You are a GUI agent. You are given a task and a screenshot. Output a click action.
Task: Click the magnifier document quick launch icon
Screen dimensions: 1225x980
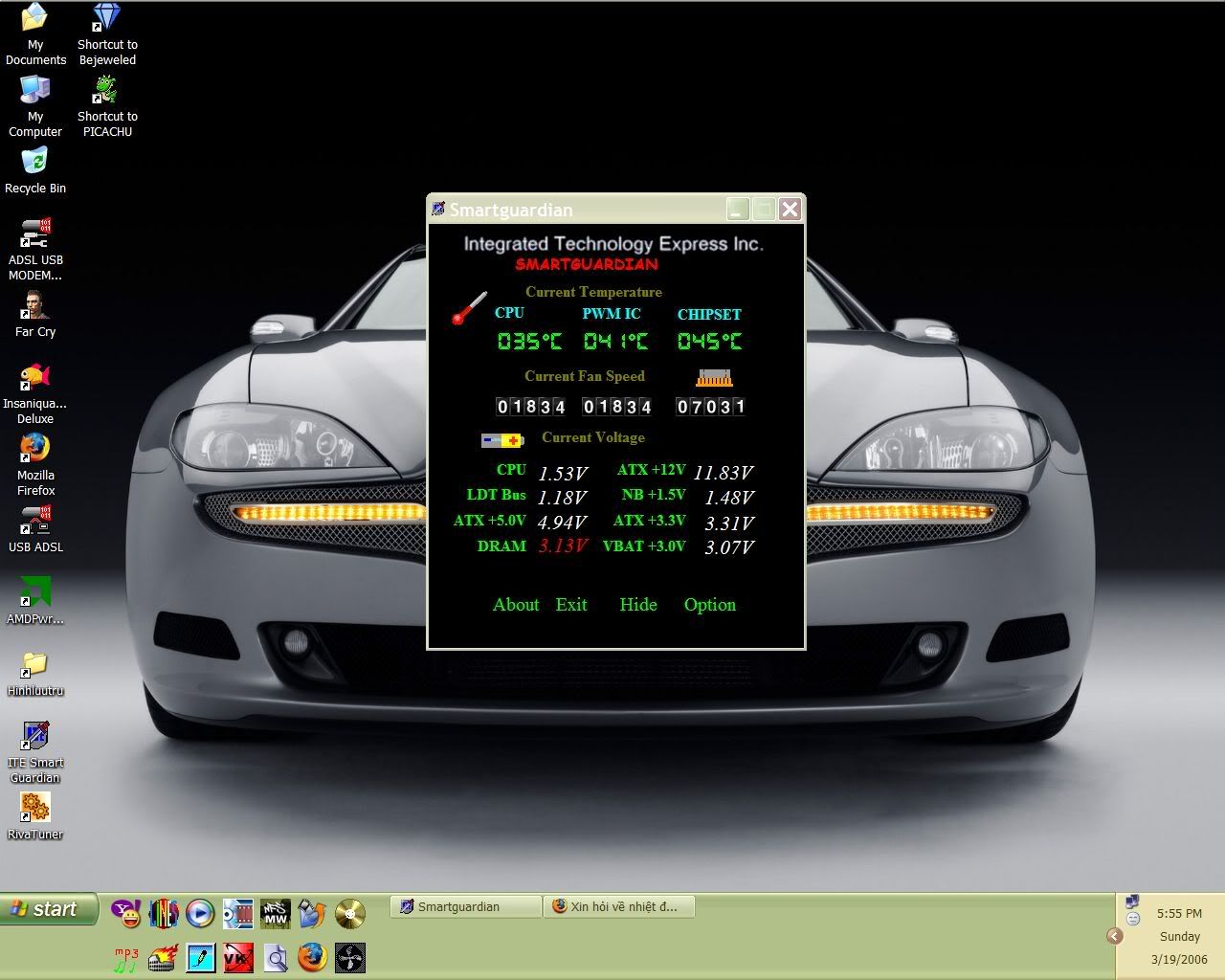[276, 958]
